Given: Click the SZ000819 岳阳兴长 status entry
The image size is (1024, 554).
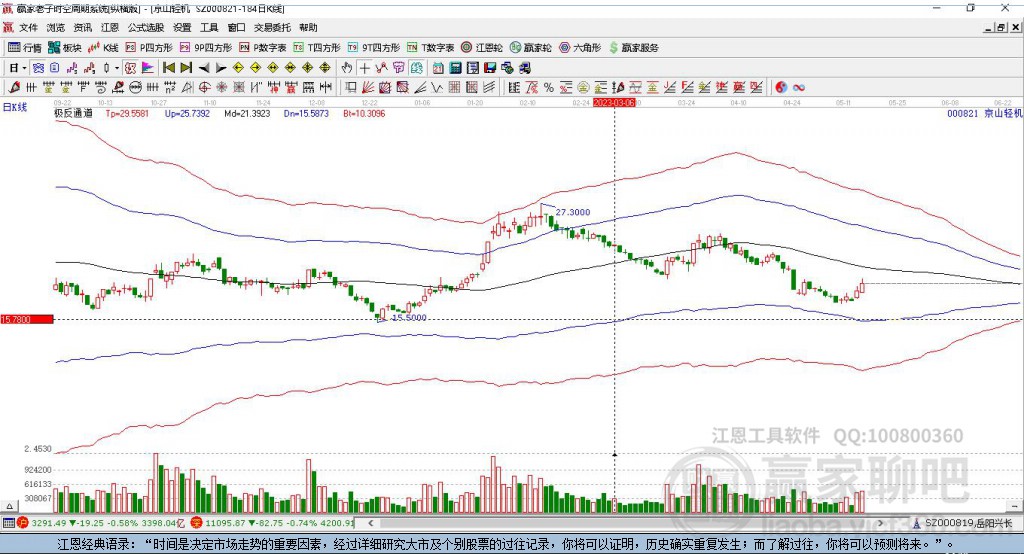Looking at the screenshot, I should [963, 523].
